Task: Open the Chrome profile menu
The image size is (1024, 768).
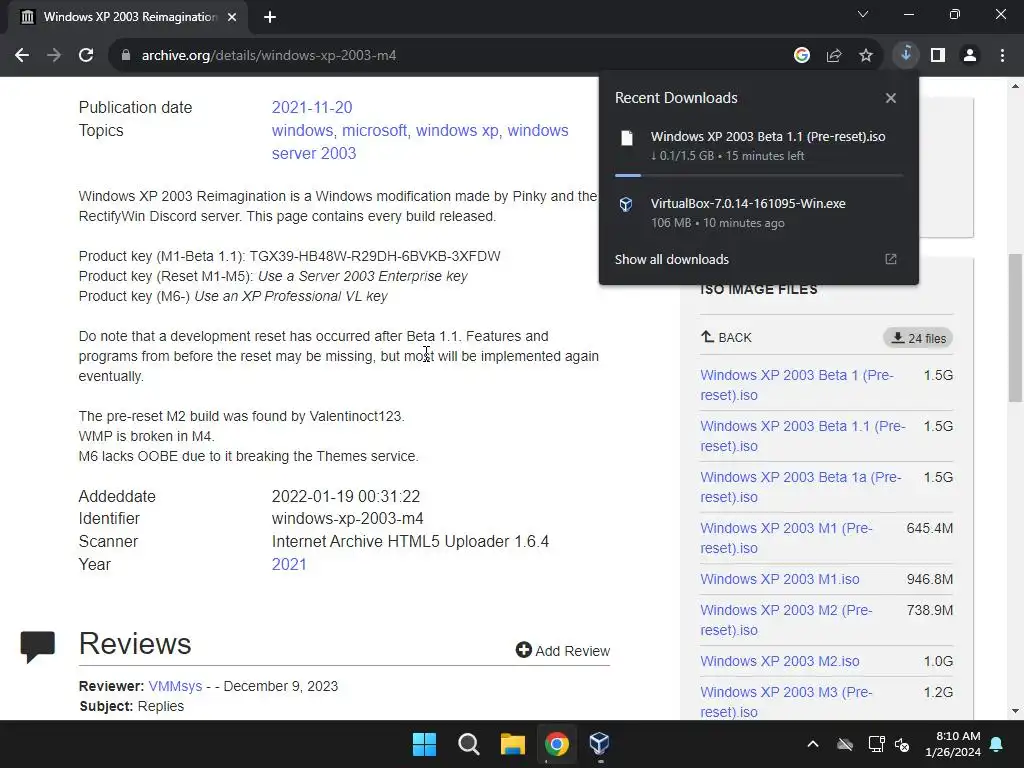Action: pos(970,56)
